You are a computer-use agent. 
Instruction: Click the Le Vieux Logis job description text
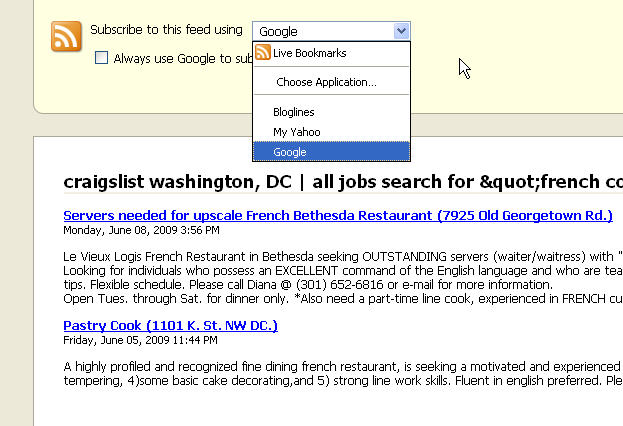pos(343,277)
